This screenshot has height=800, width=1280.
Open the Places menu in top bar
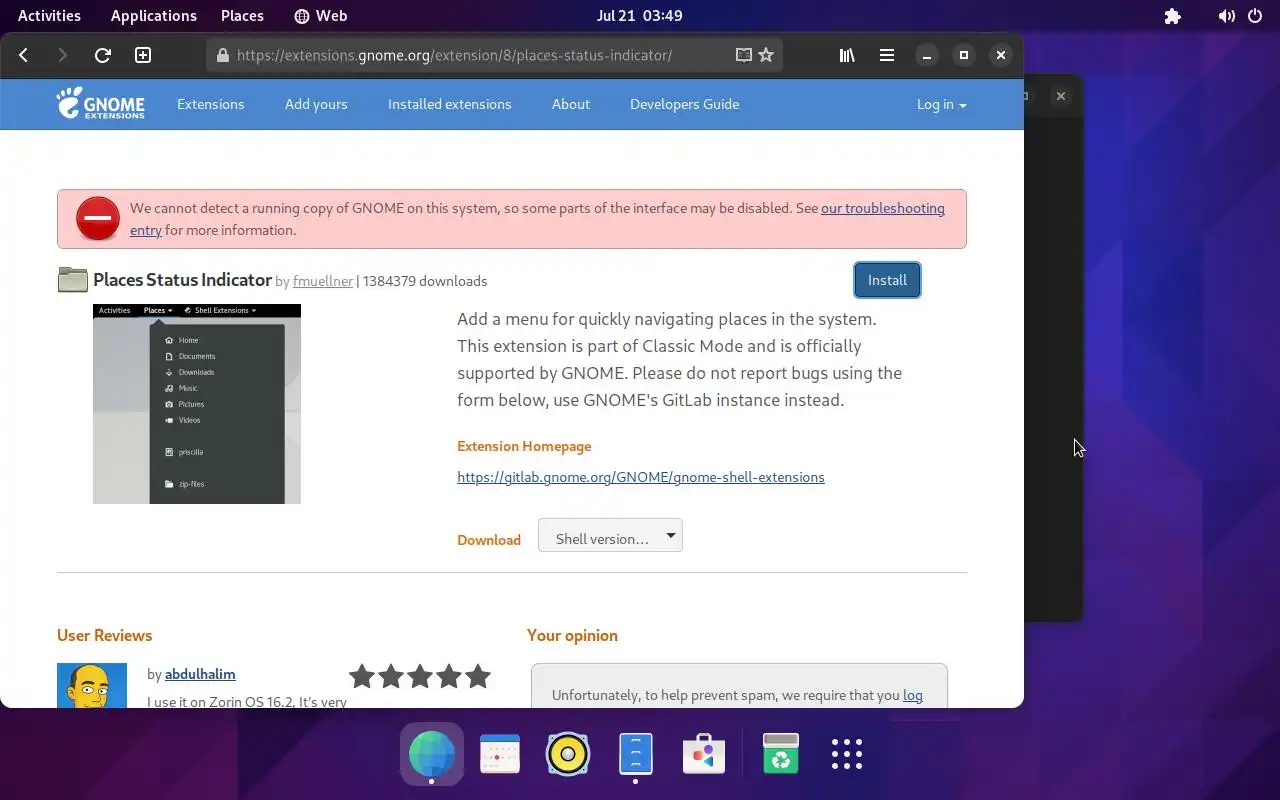coord(242,16)
